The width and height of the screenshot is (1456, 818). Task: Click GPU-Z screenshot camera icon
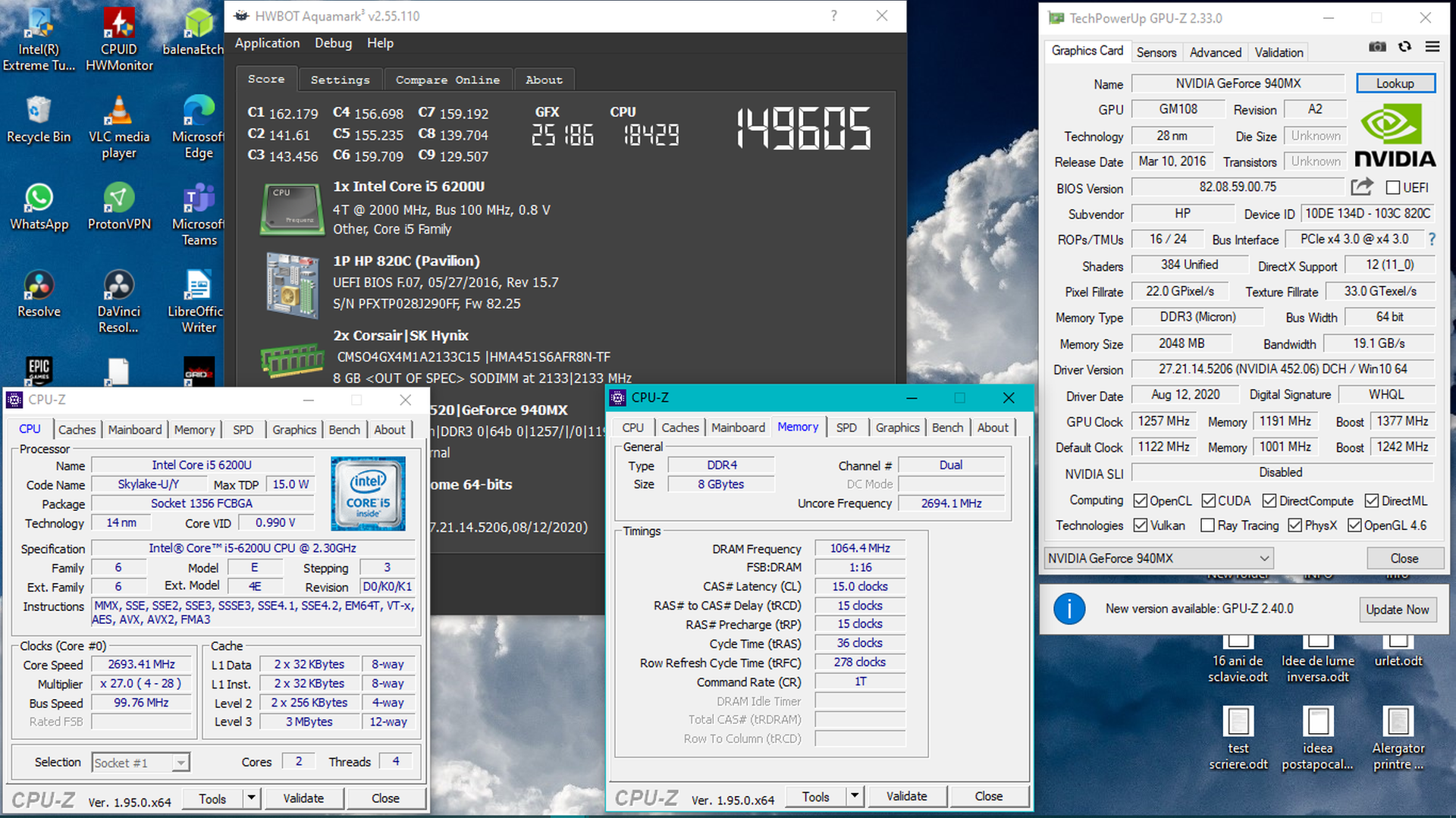coord(1377,47)
